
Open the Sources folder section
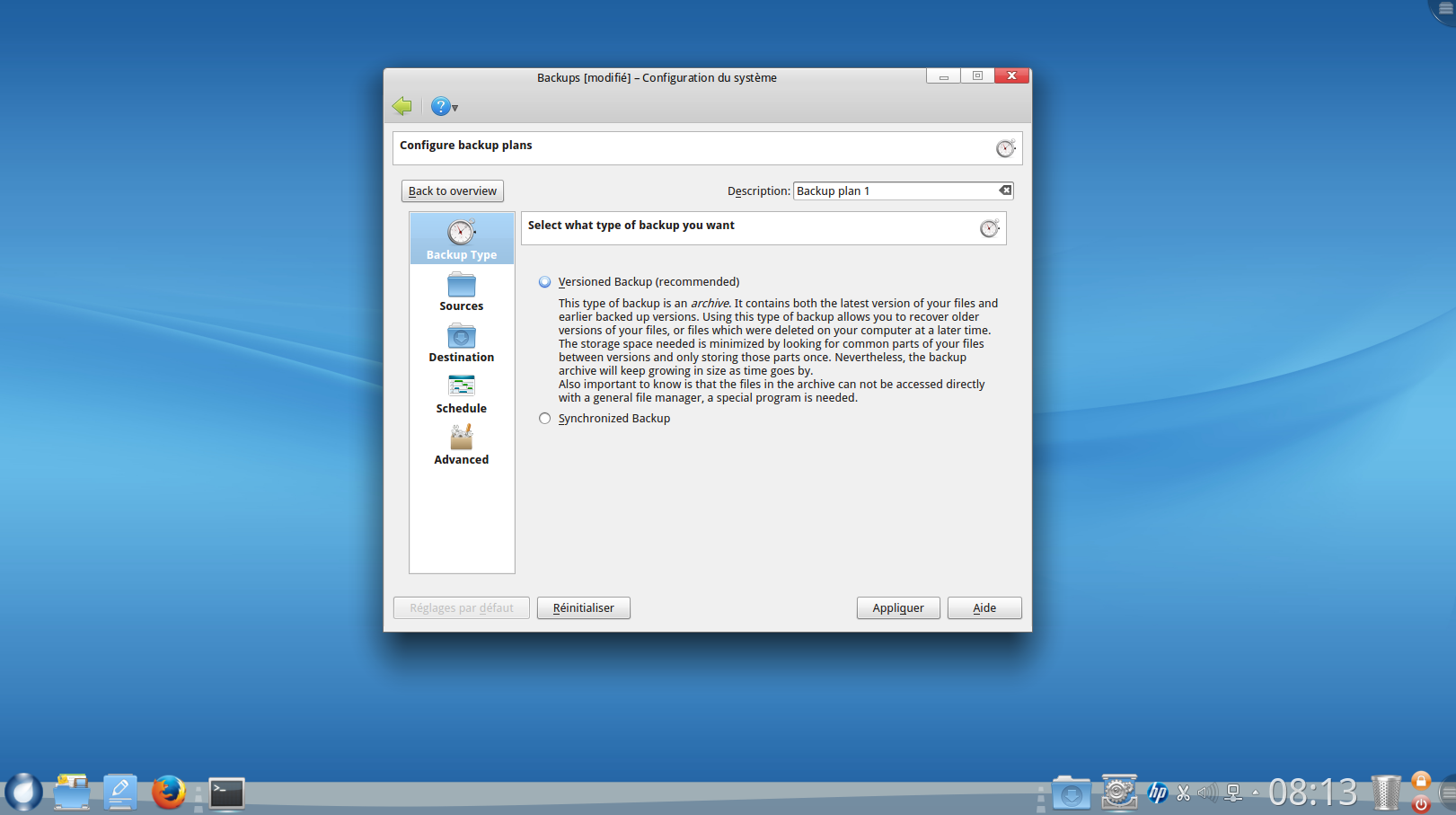[x=461, y=292]
